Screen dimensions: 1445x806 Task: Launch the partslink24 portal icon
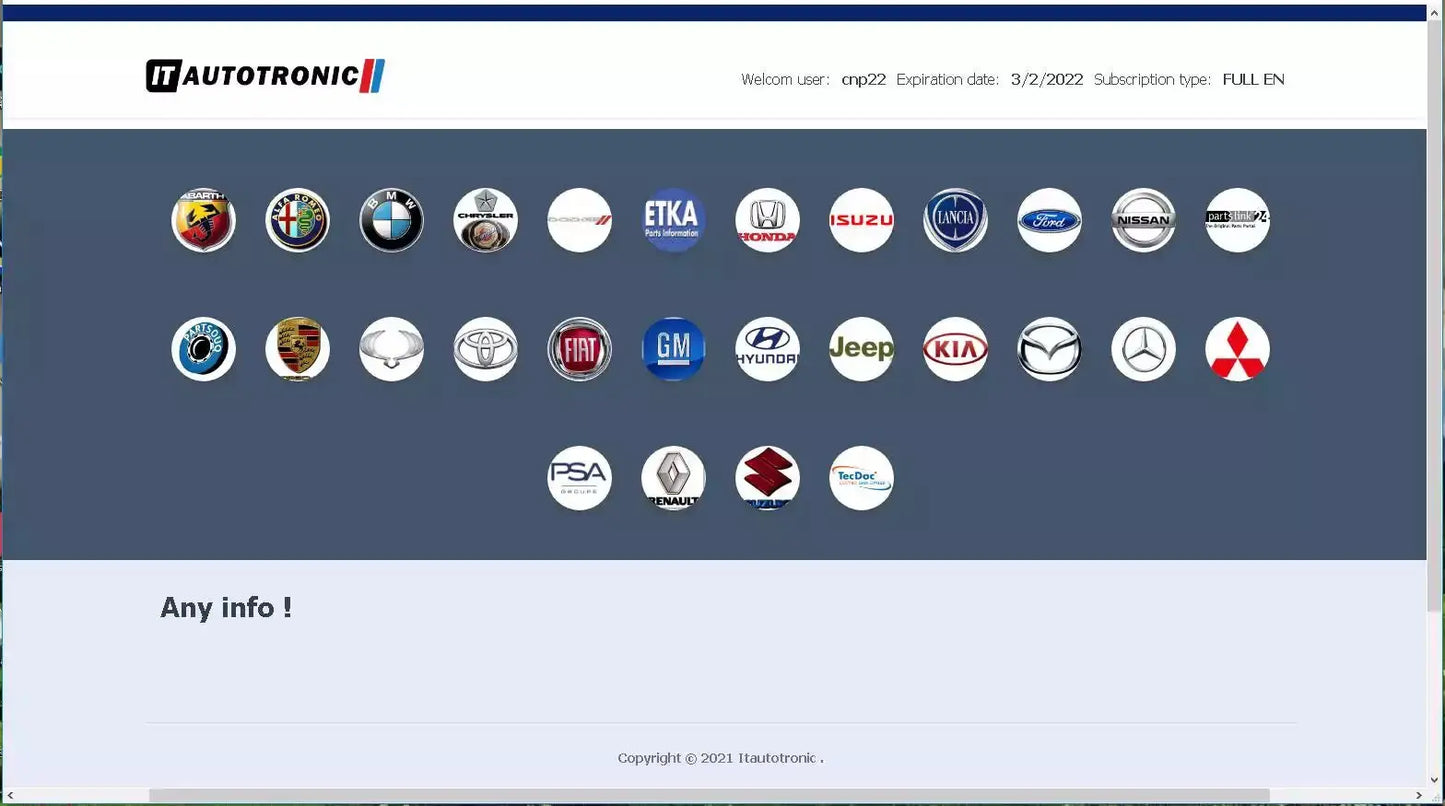[1237, 220]
